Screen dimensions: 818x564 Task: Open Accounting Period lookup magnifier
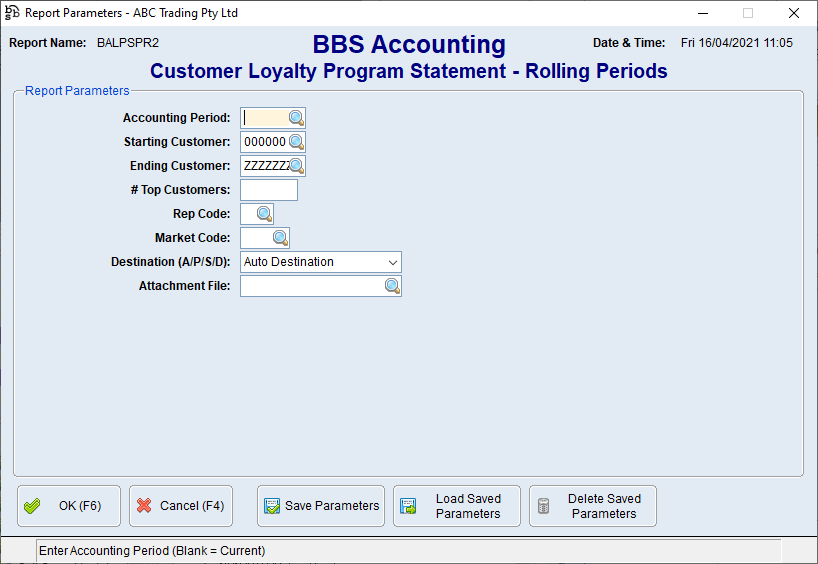tap(296, 118)
